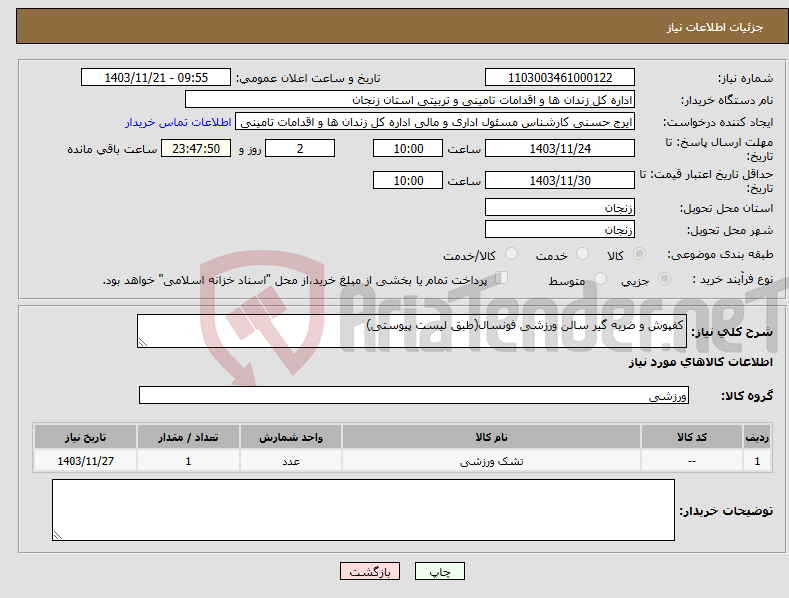Click the گروه کالا field ورزشی
The width and height of the screenshot is (789, 598).
[x=414, y=395]
